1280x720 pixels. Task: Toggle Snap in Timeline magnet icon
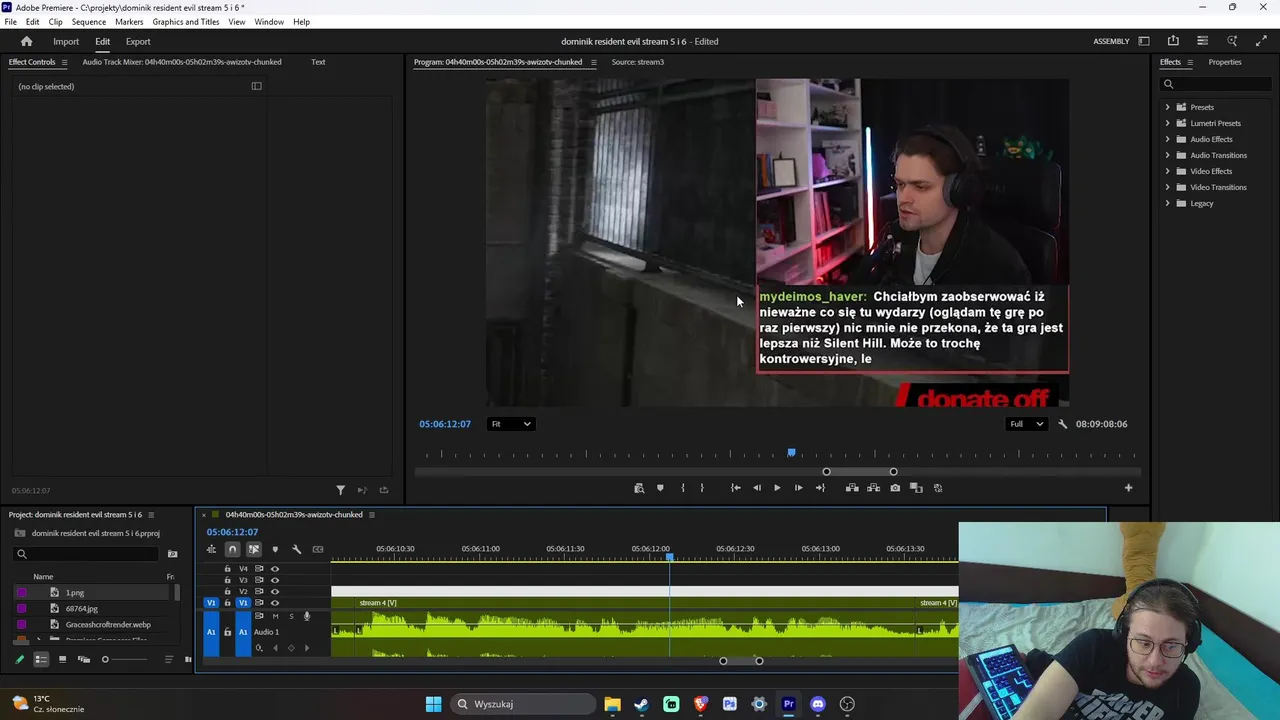(232, 549)
